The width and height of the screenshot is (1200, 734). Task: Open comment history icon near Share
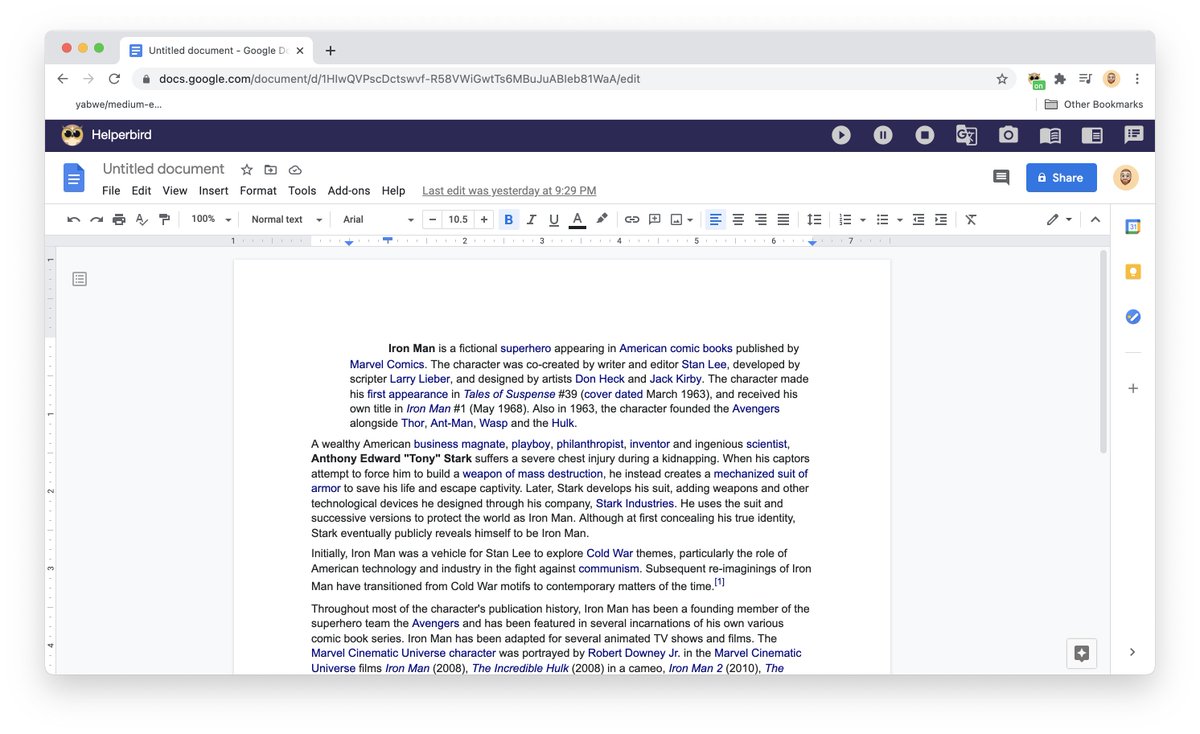[x=1001, y=178]
